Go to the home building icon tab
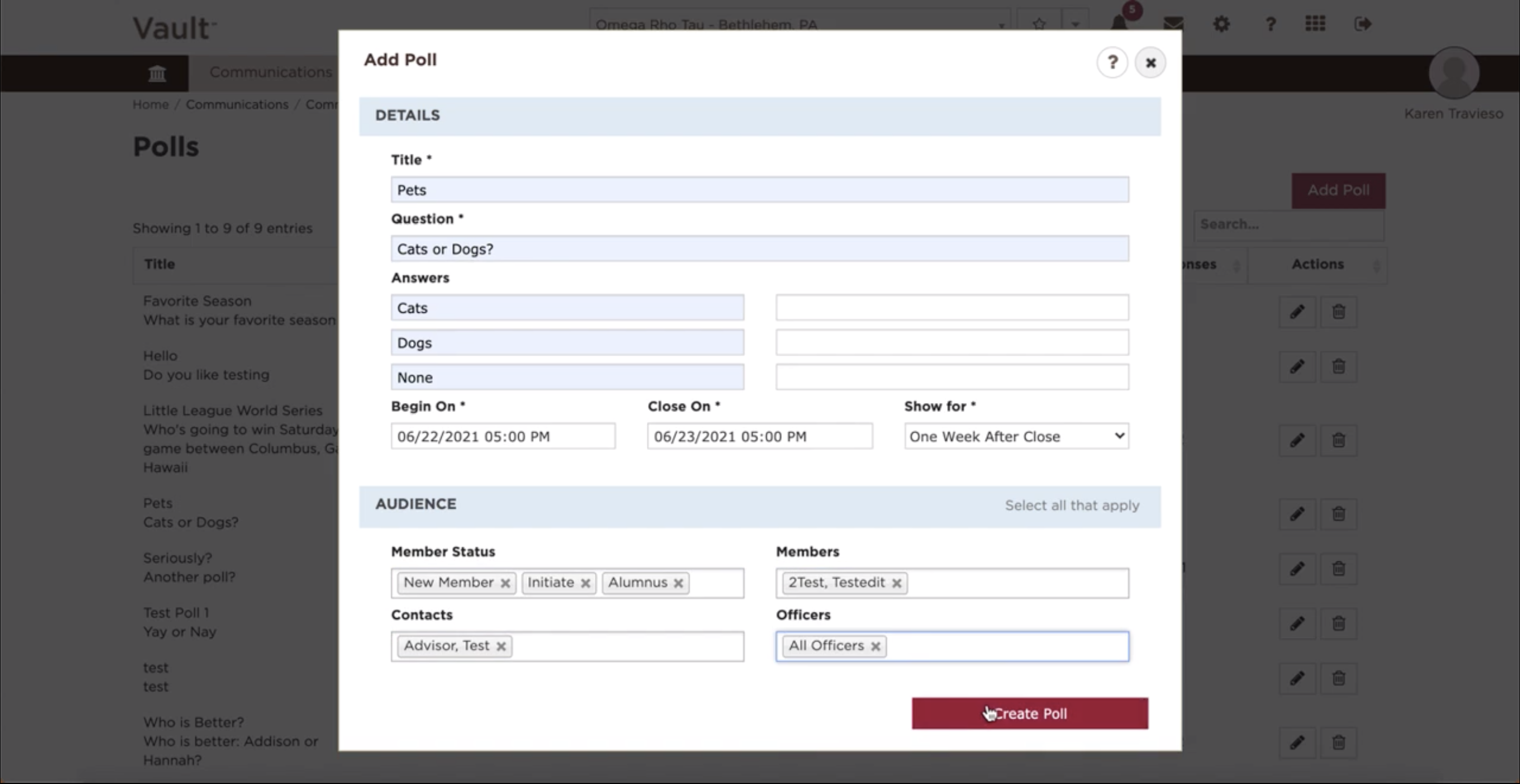Image resolution: width=1520 pixels, height=784 pixels. [x=157, y=73]
